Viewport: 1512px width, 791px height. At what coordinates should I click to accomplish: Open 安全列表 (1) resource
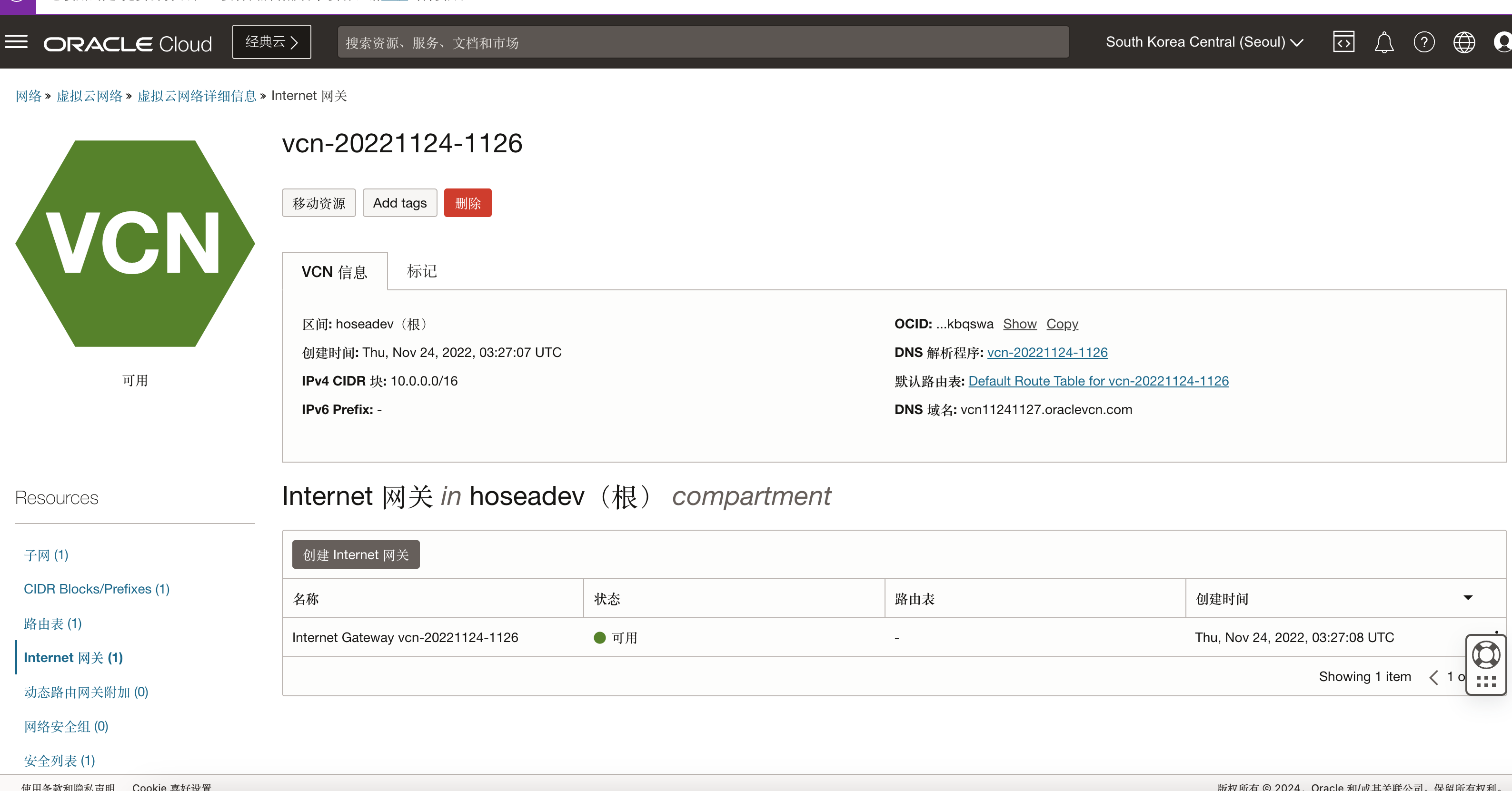[60, 761]
